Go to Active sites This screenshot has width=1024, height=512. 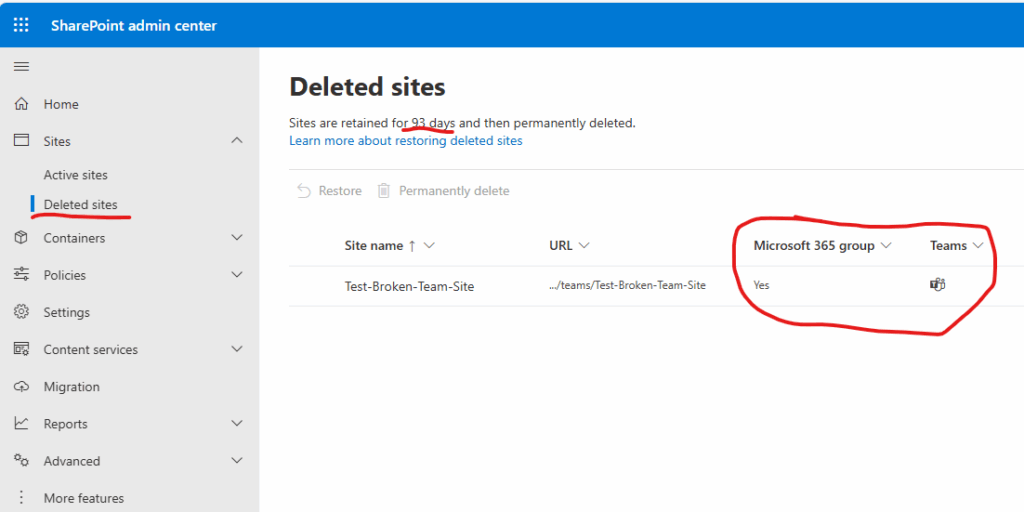(x=76, y=175)
